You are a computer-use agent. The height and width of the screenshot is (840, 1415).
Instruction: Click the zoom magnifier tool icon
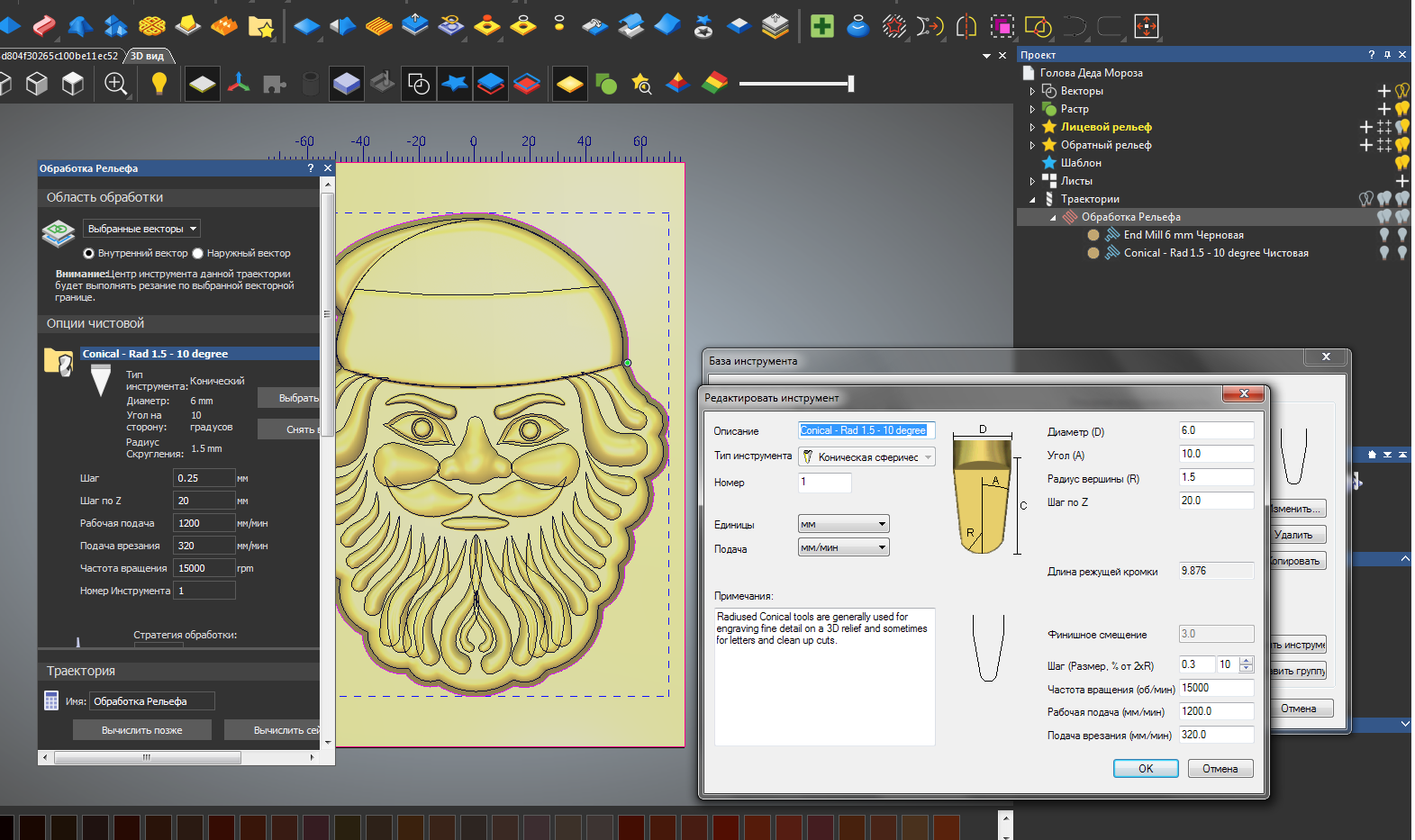[115, 84]
